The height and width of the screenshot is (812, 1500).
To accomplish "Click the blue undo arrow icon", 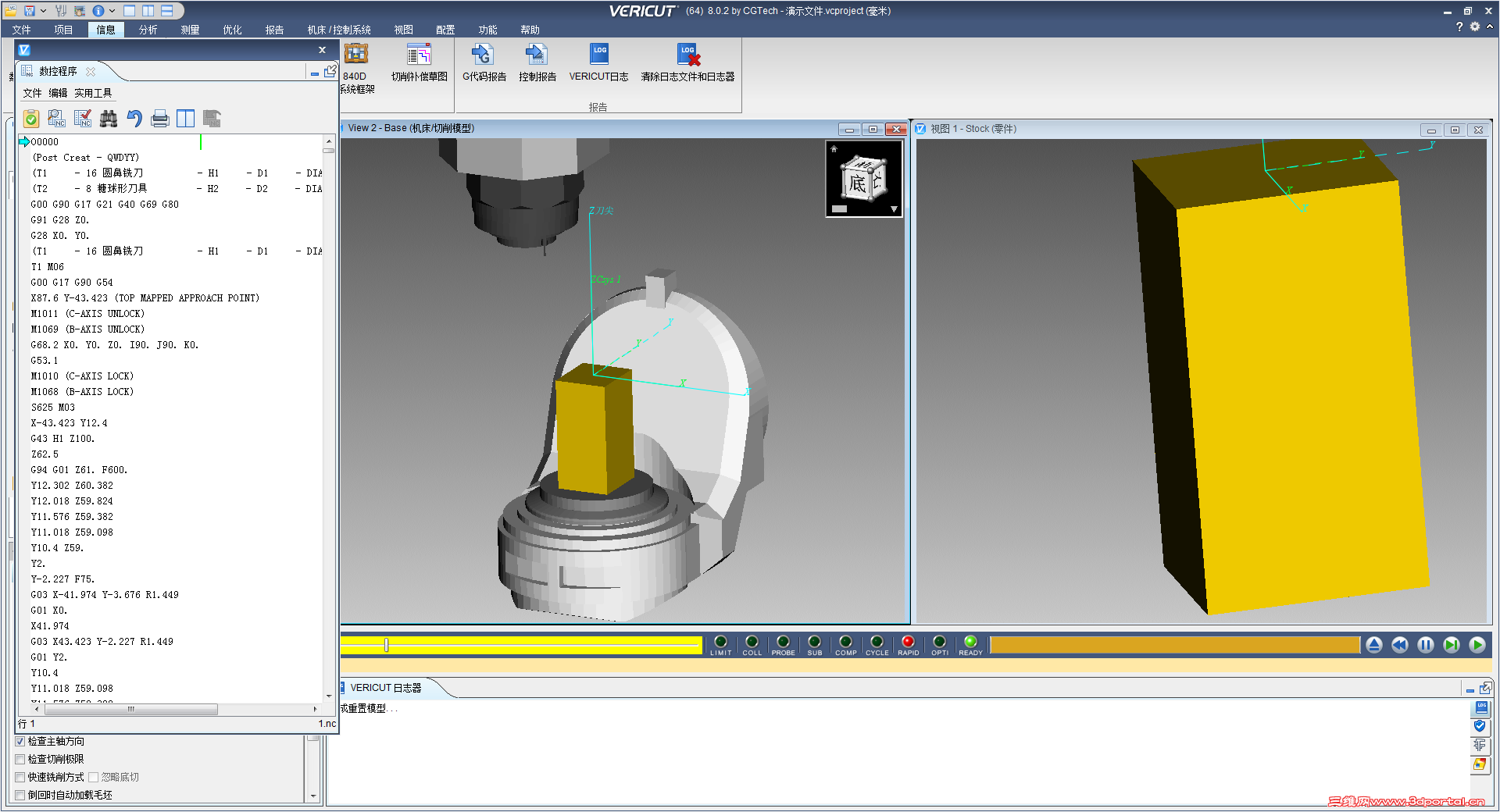I will click(x=134, y=119).
